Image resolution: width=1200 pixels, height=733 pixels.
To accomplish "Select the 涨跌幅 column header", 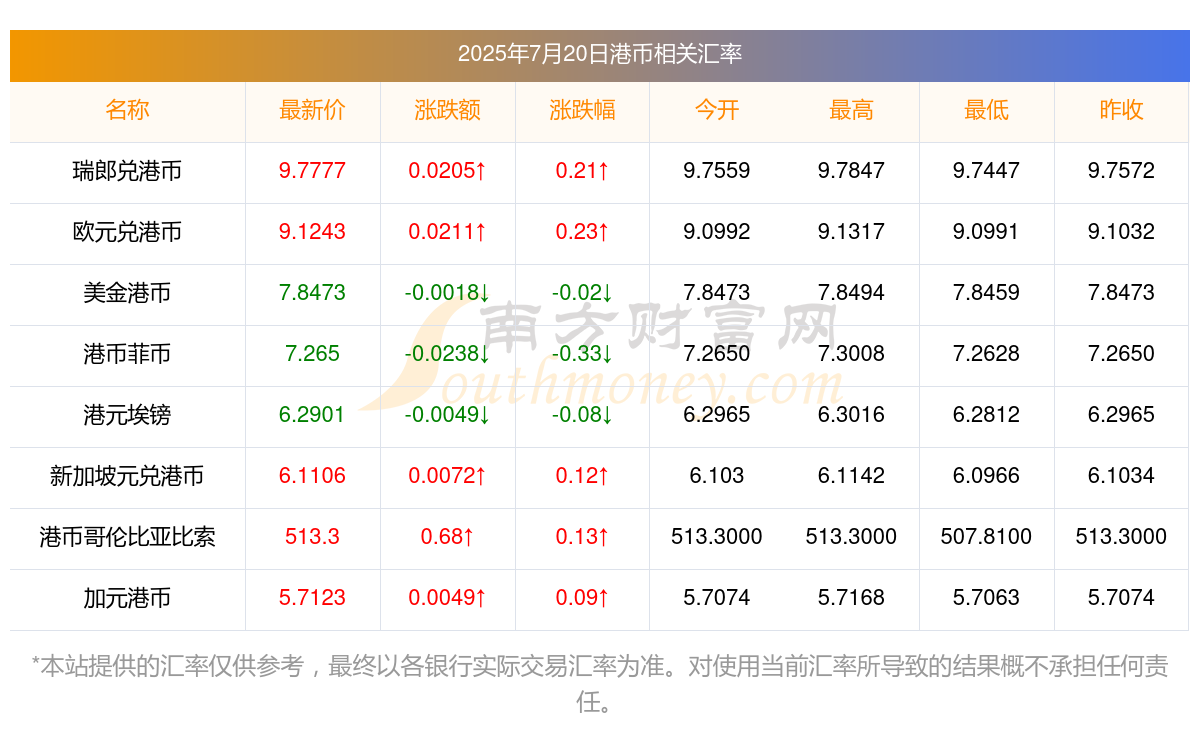I will tap(582, 110).
